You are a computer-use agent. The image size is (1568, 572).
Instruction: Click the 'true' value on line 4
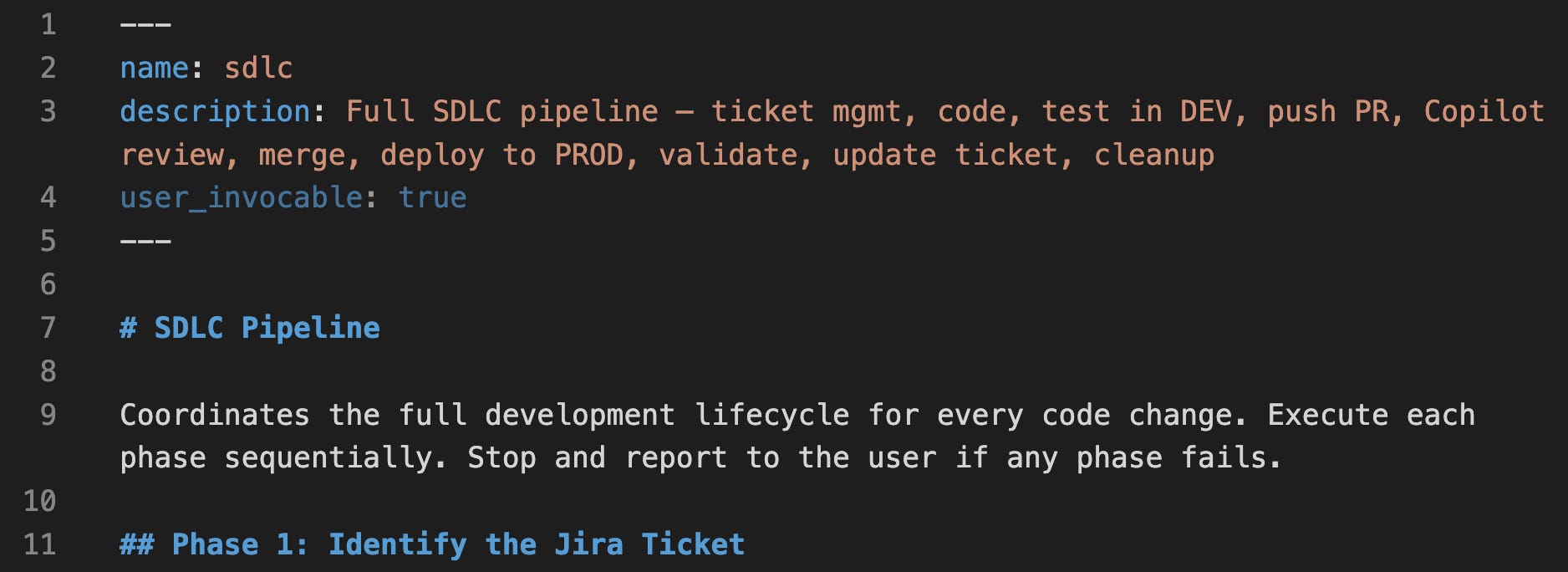[433, 198]
